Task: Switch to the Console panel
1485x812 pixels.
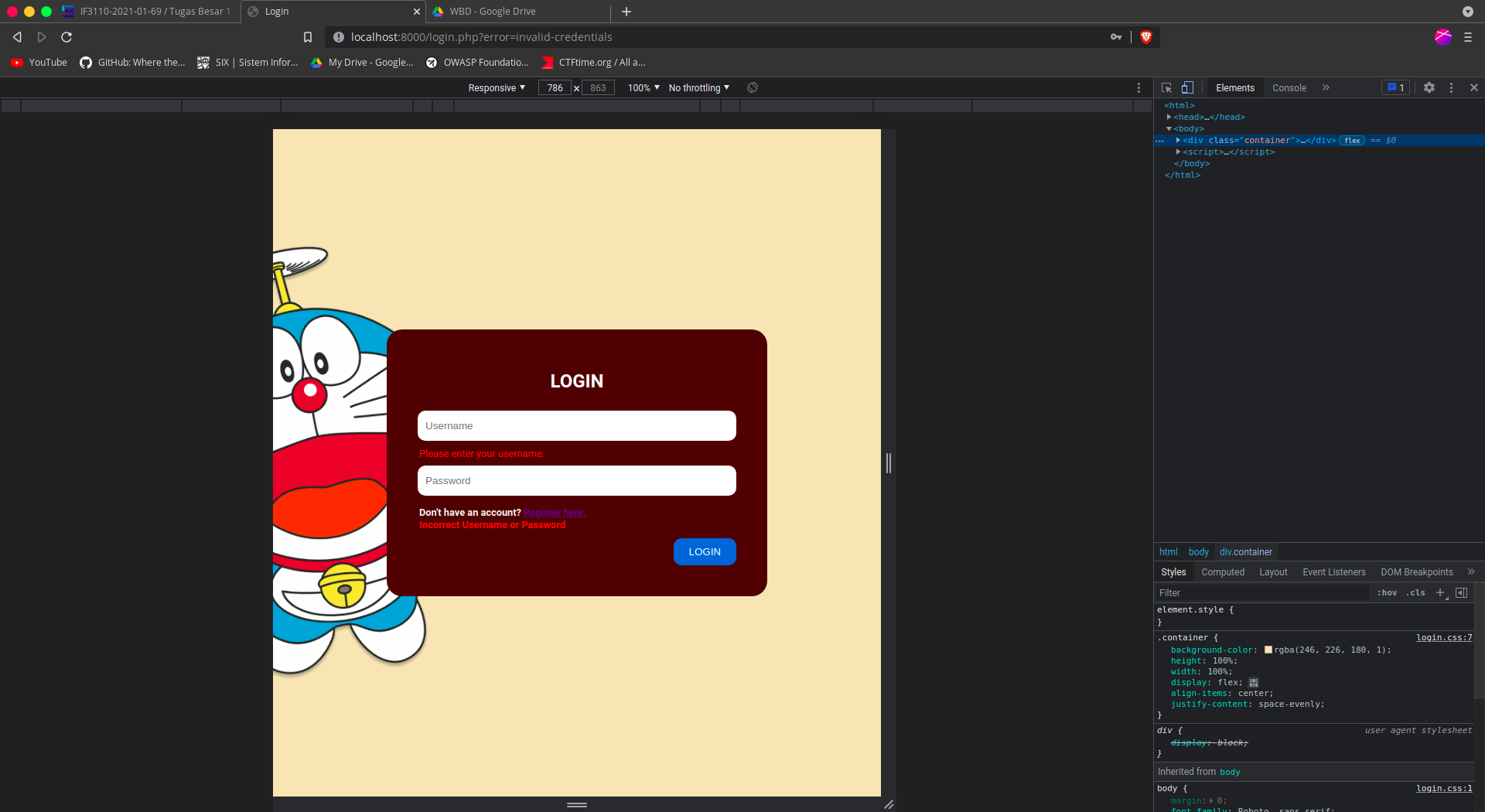Action: [x=1289, y=88]
